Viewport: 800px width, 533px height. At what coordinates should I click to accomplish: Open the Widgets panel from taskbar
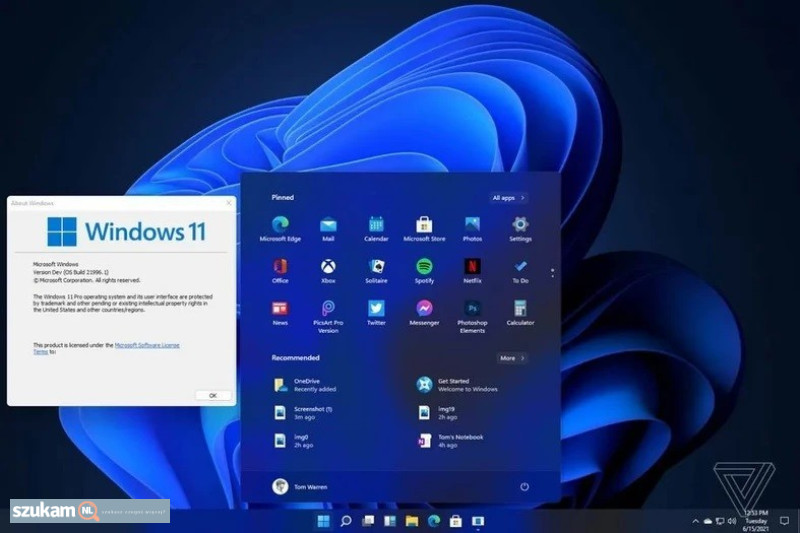point(390,521)
